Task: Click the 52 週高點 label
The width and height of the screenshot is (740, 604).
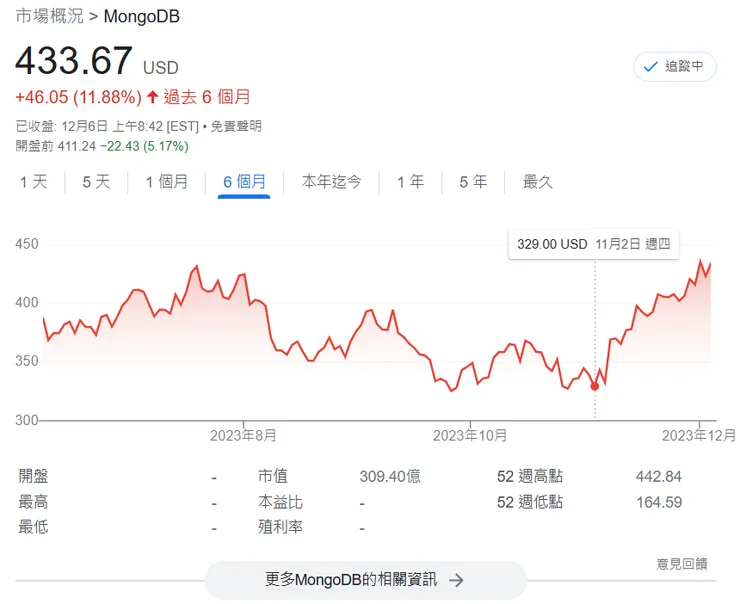Action: [530, 477]
